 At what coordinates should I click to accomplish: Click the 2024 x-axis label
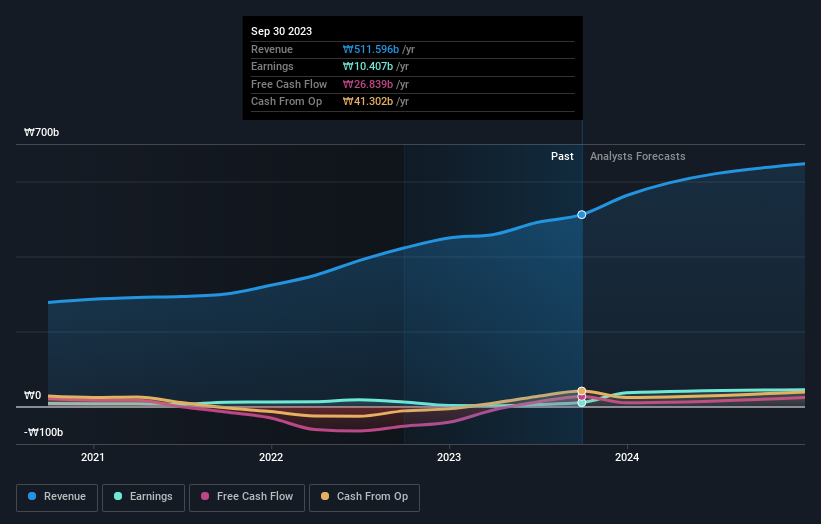(x=627, y=457)
